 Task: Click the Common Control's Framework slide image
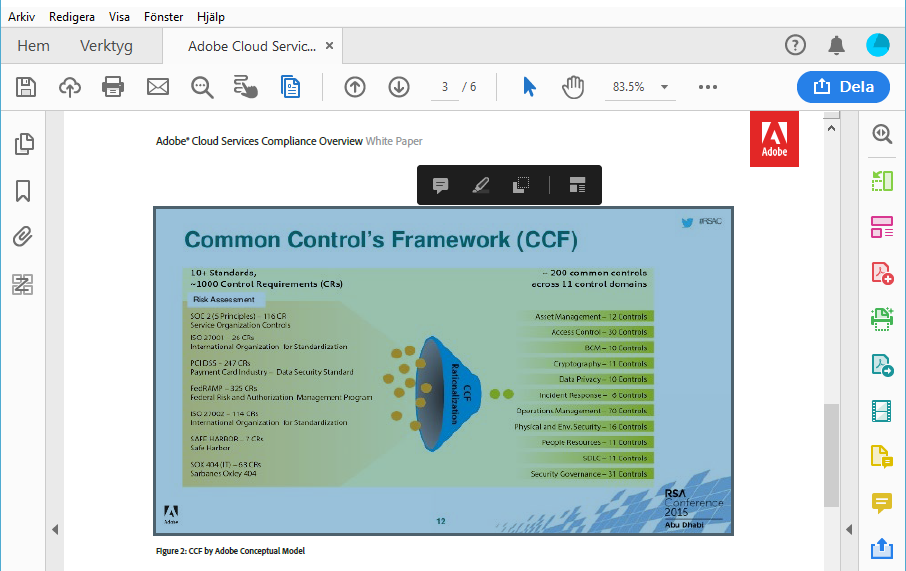443,370
